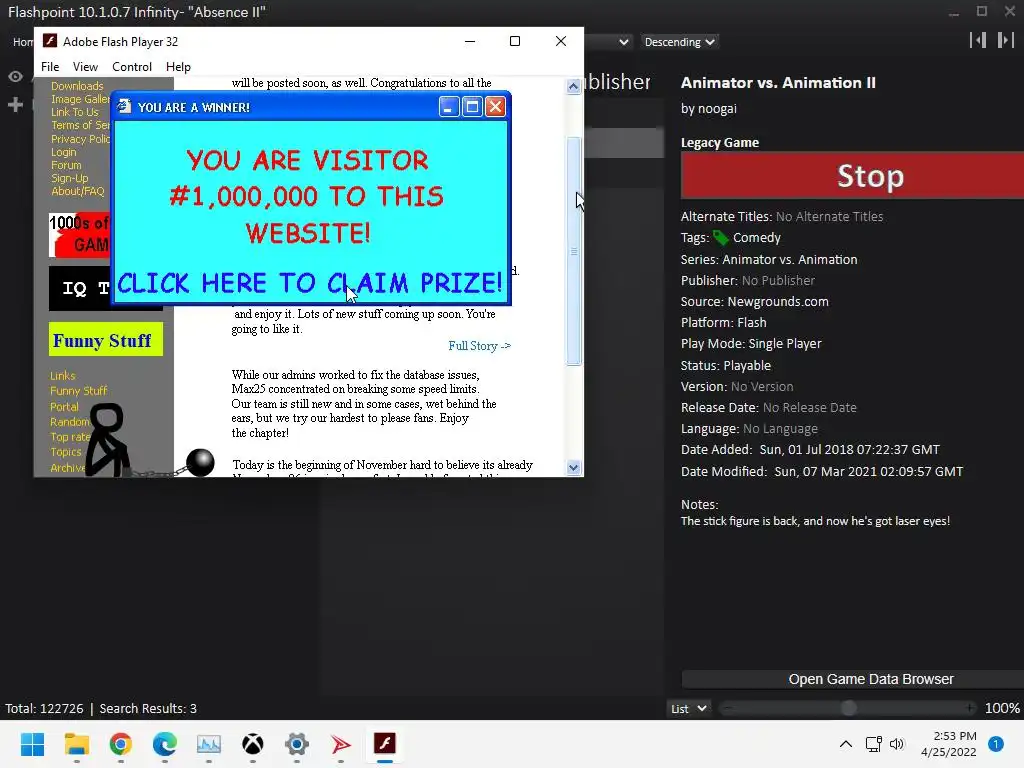Screen dimensions: 1024x768
Task: Click the yellow 'Funny Stuff' banner
Action: 106,340
